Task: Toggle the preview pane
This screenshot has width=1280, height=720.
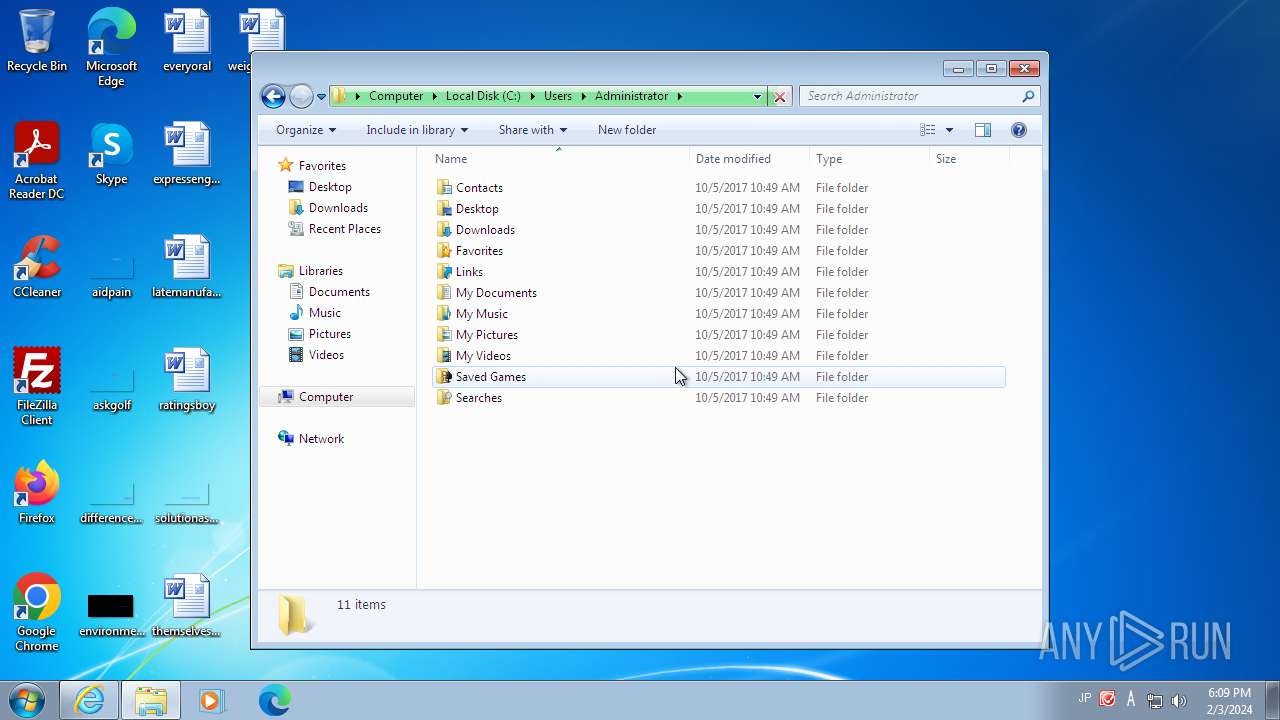Action: click(x=983, y=130)
